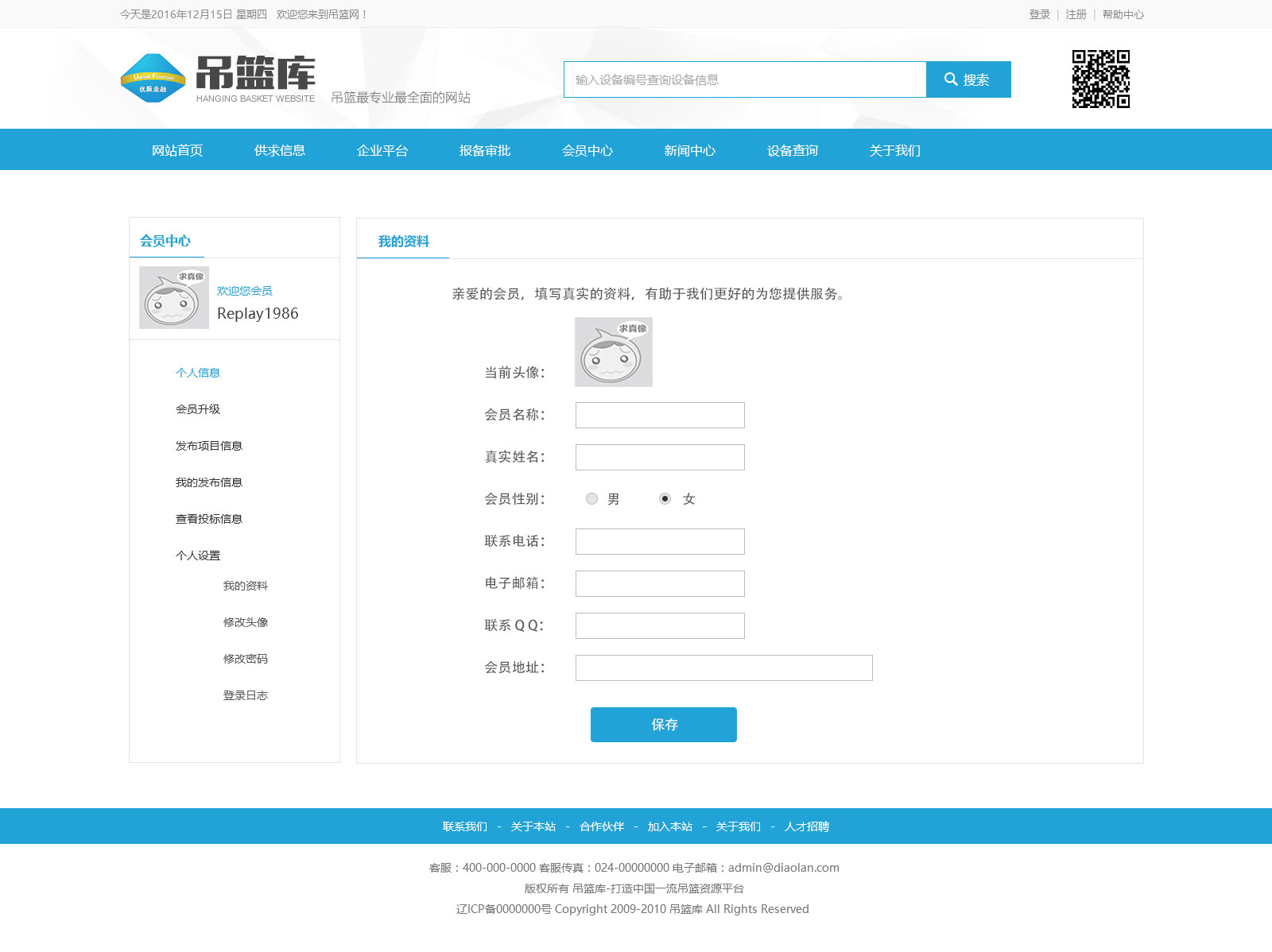
Task: Click the 会员名称 input field
Action: 660,415
